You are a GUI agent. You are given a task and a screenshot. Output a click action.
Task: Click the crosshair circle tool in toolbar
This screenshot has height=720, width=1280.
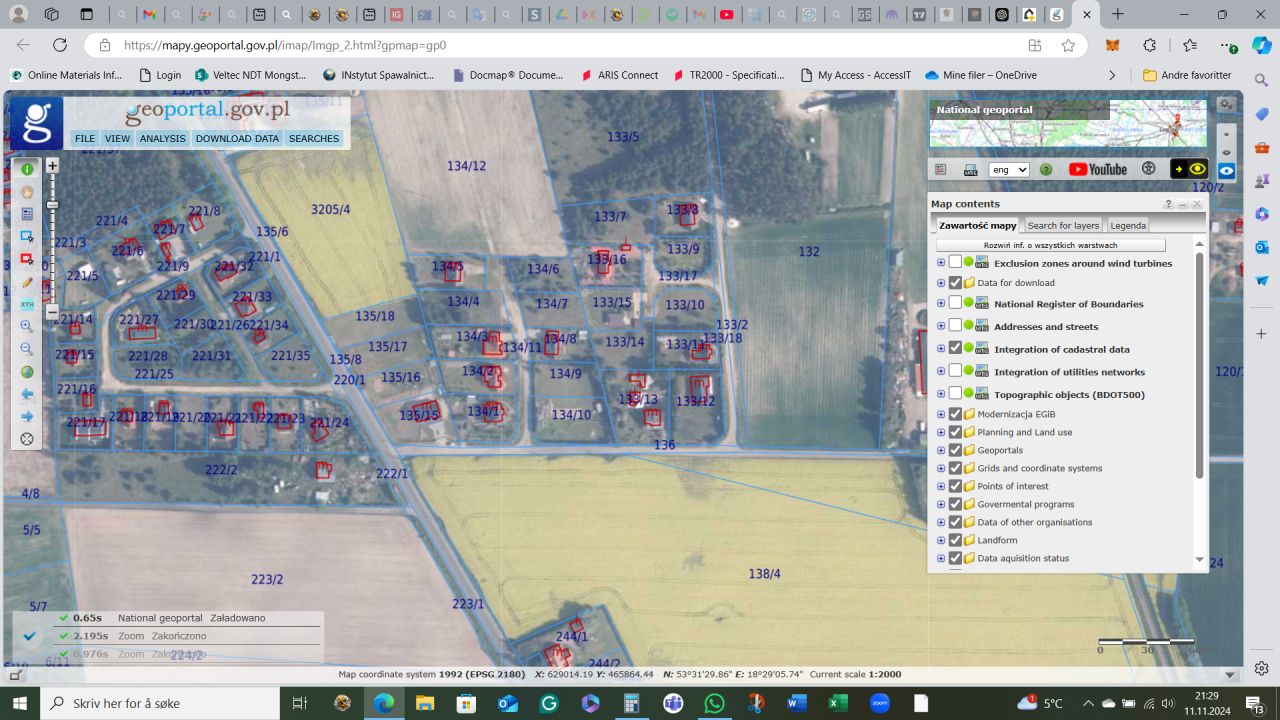27,439
